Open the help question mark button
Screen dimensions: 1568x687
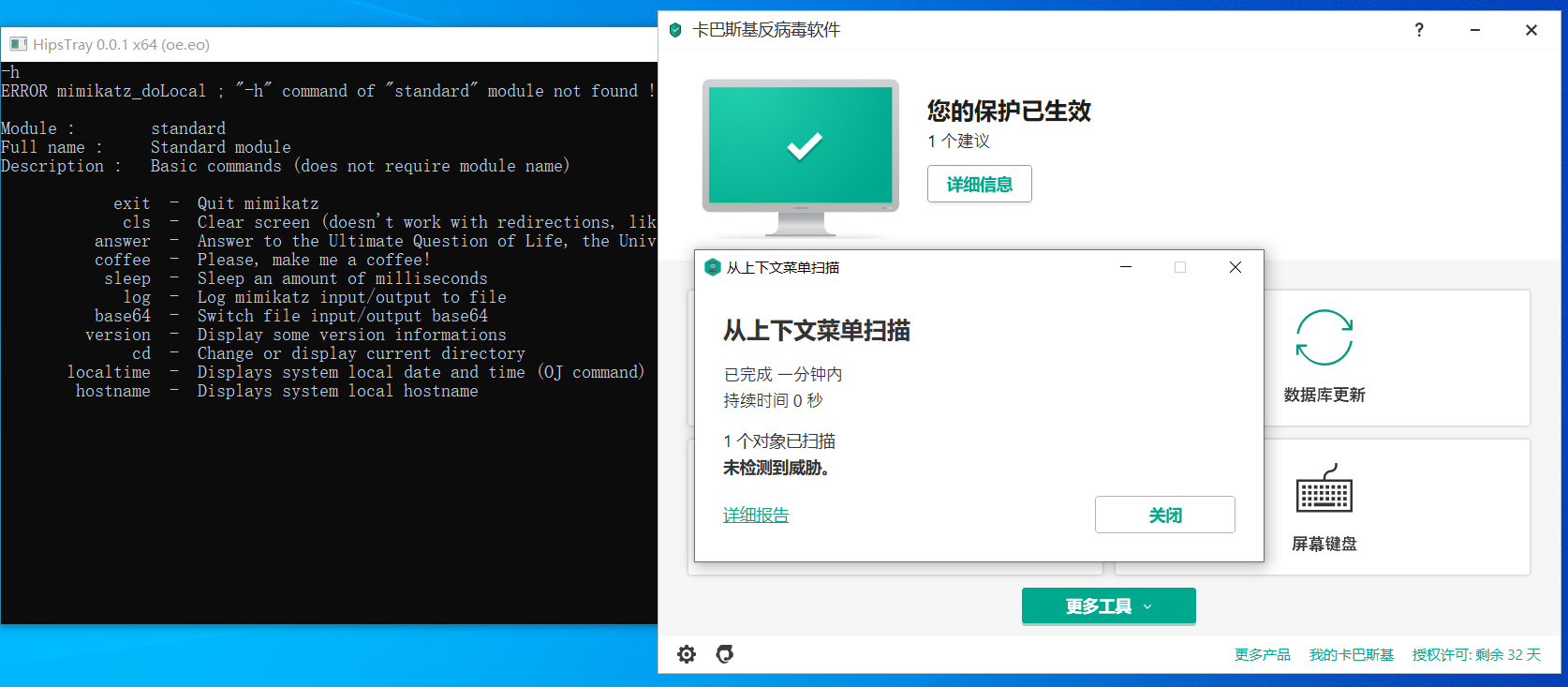1419,30
